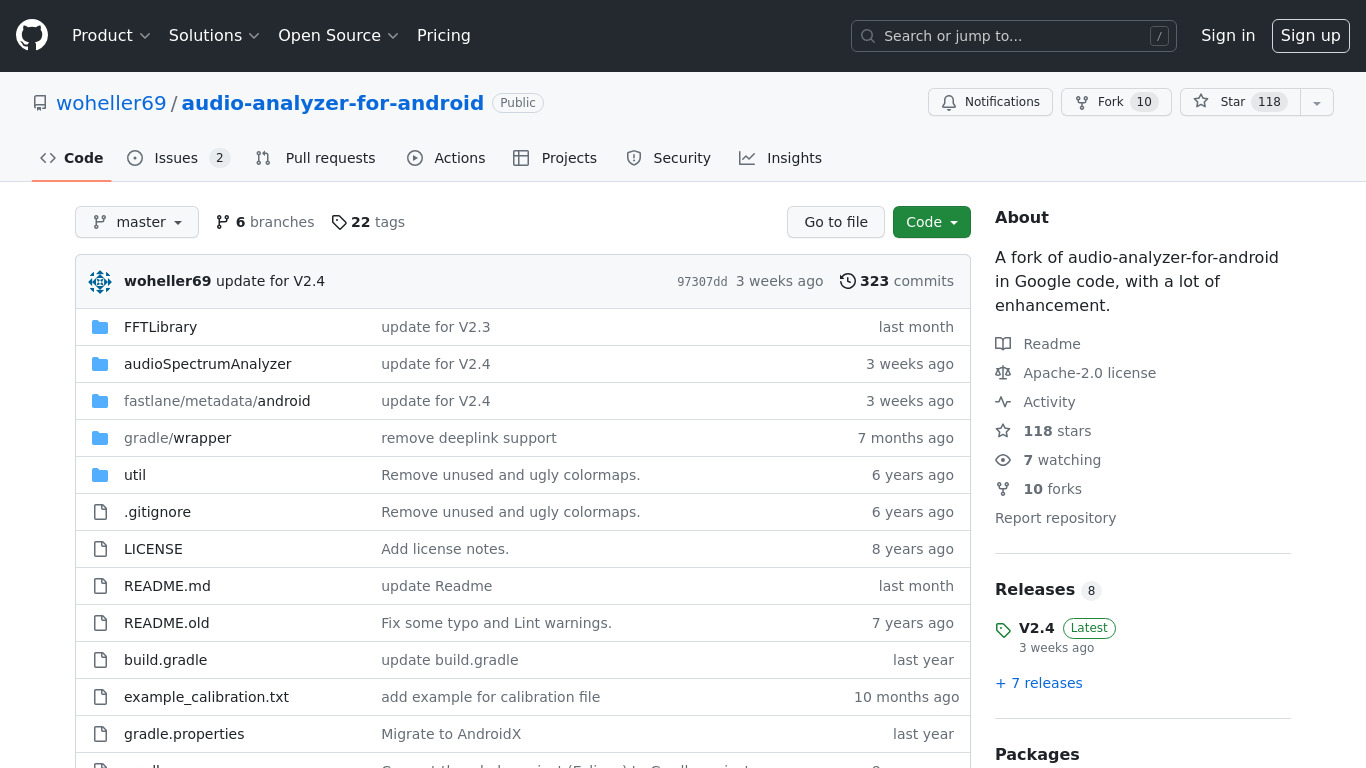This screenshot has width=1366, height=768.
Task: Click the util folder icon
Action: point(100,475)
